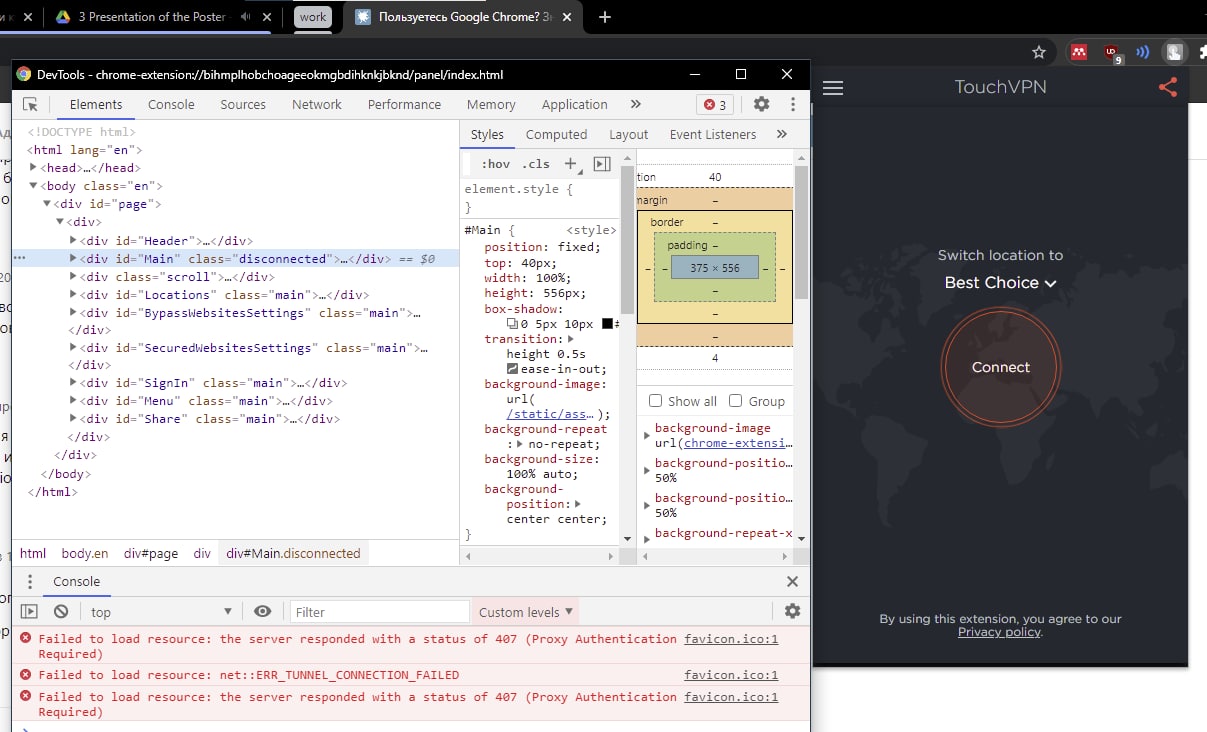
Task: Open the TouchVPN extension icon in Chrome toolbar
Action: click(1175, 52)
